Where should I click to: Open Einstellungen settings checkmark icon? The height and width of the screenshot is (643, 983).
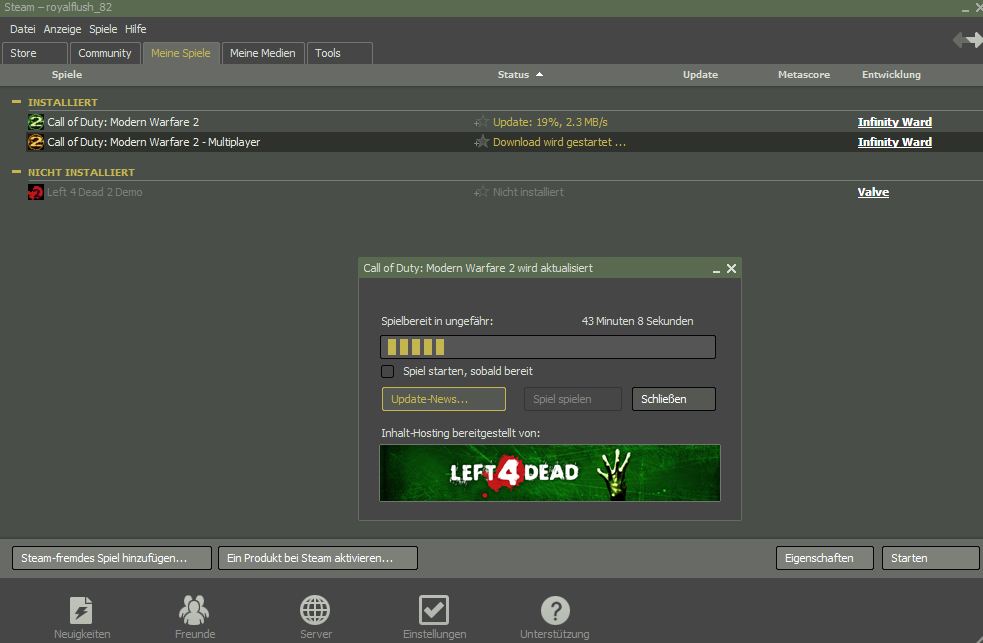click(434, 610)
